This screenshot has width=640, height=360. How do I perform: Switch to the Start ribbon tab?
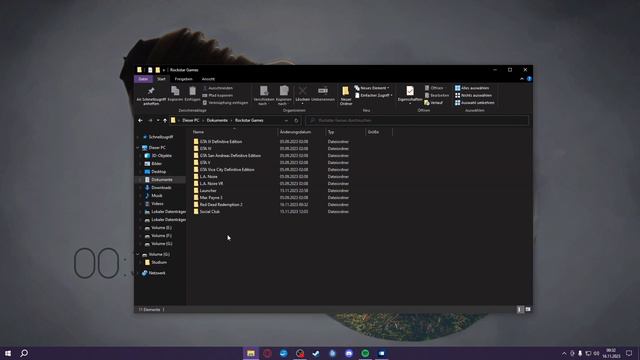tap(161, 79)
